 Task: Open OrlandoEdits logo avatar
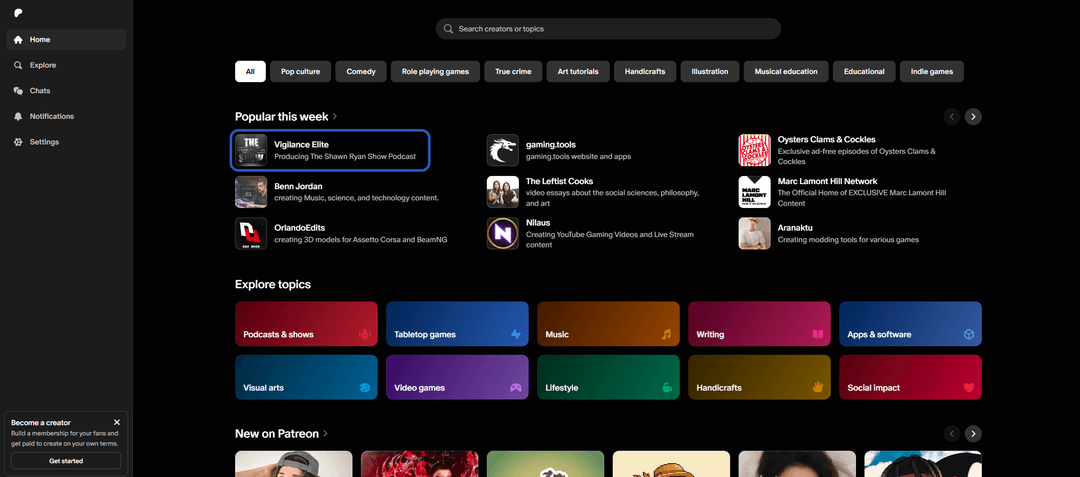click(x=251, y=233)
